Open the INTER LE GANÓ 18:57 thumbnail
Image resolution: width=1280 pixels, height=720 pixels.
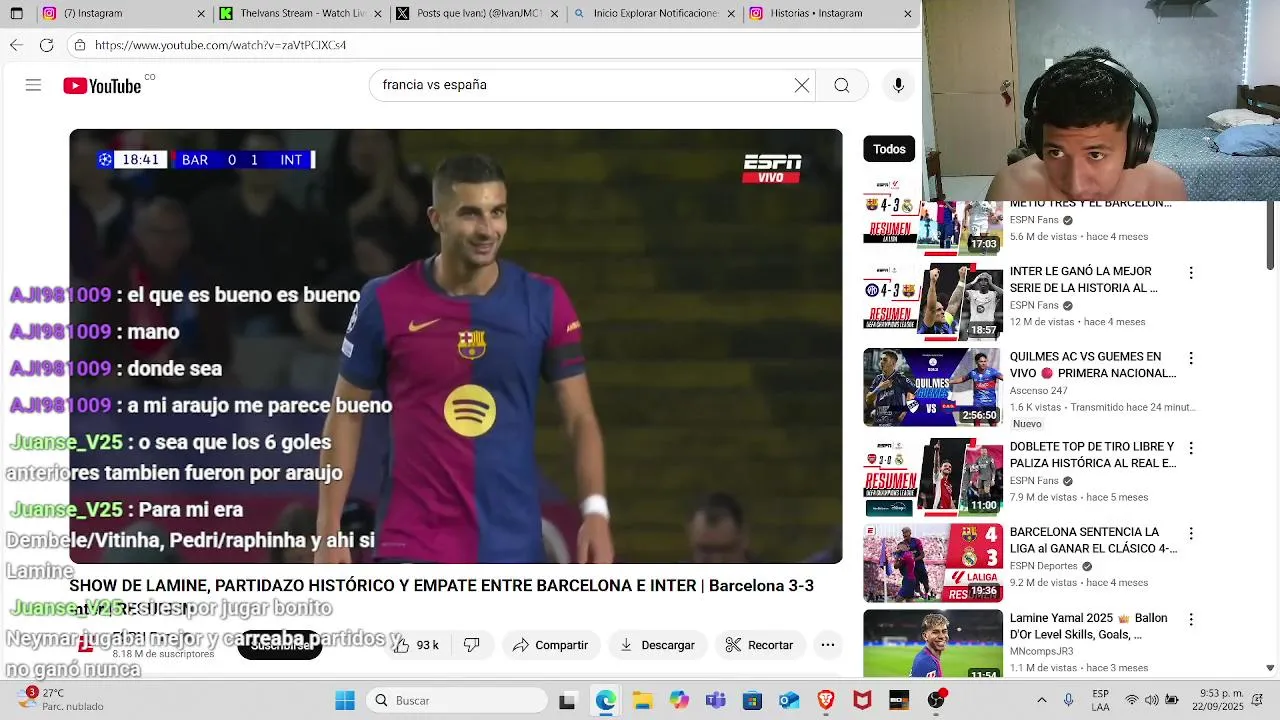tap(933, 300)
